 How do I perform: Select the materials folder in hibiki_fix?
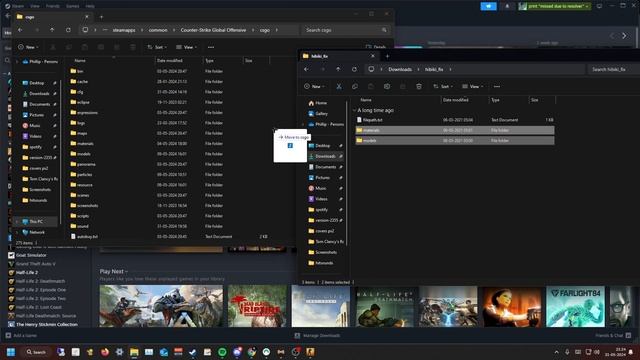tap(455, 130)
